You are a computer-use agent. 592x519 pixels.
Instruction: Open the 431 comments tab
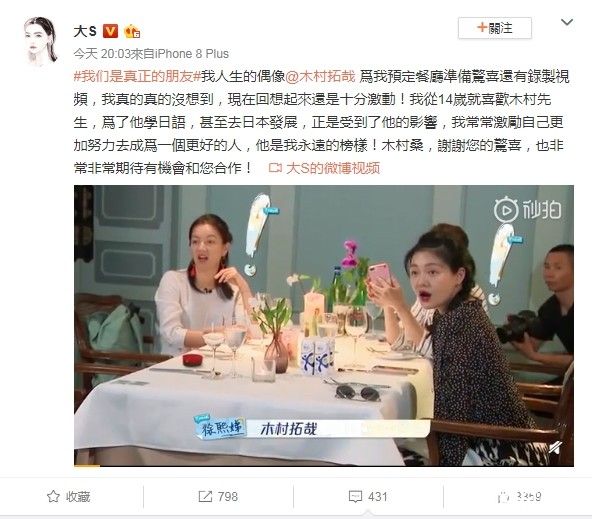[368, 497]
